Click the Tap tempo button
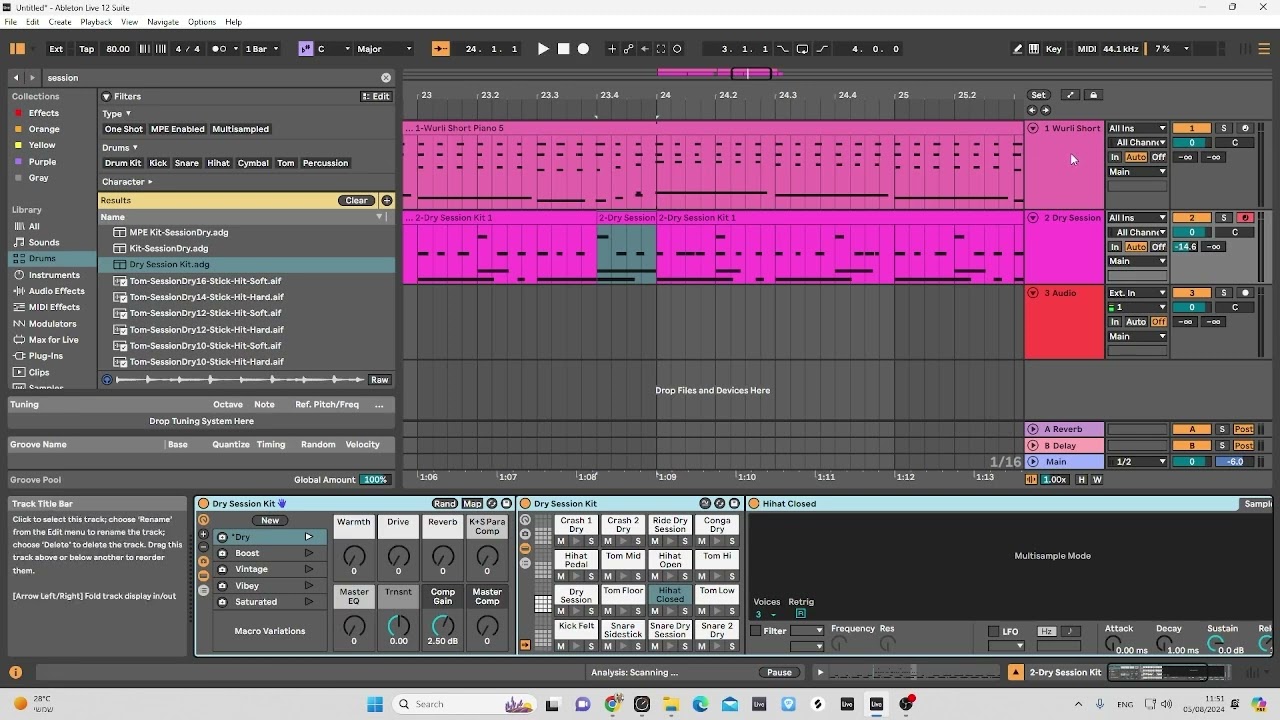This screenshot has height=720, width=1280. 87,49
